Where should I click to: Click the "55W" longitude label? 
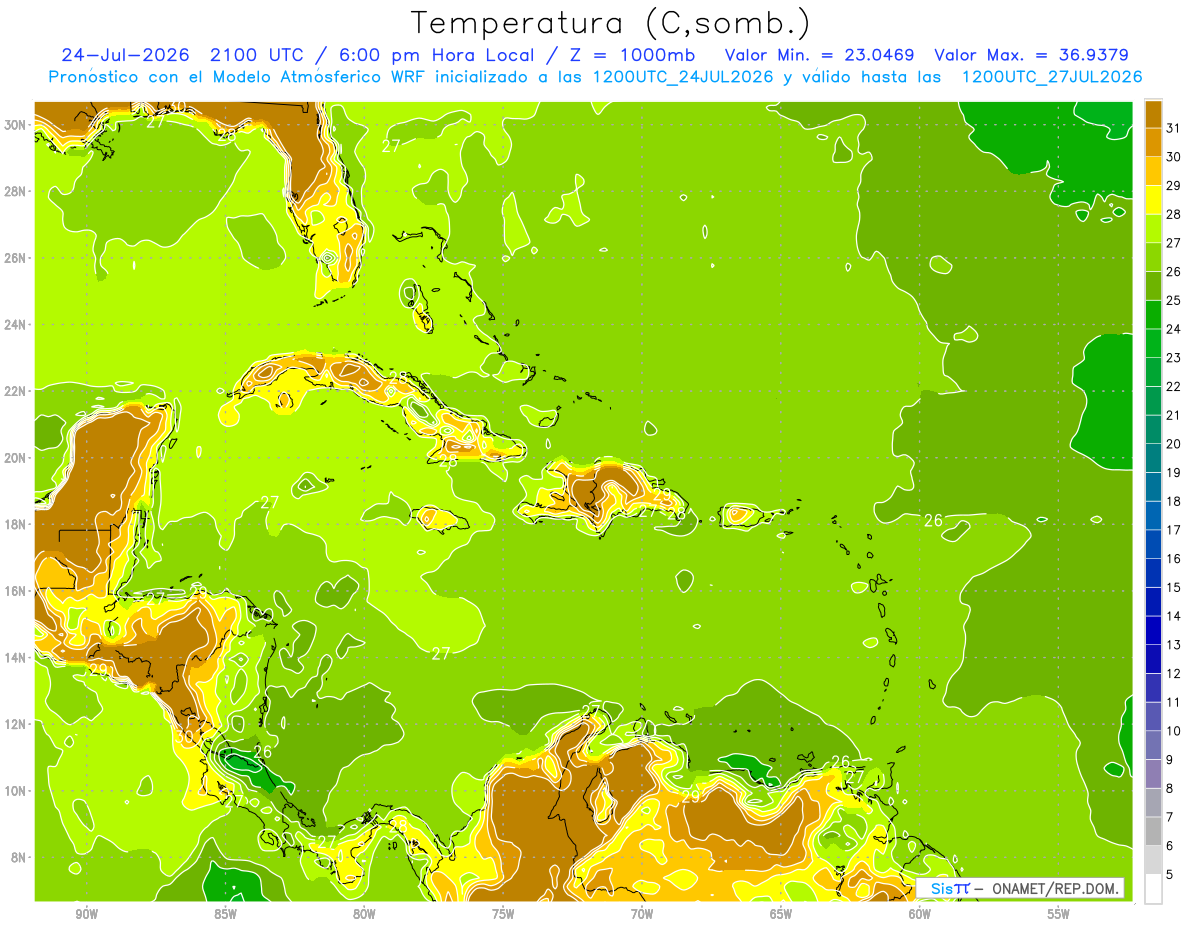pos(1058,914)
